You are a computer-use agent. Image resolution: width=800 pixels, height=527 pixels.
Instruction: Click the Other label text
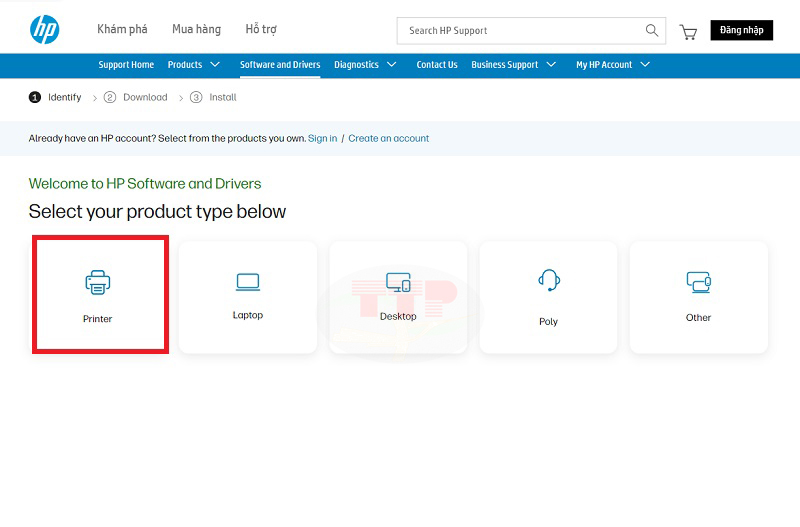click(698, 317)
